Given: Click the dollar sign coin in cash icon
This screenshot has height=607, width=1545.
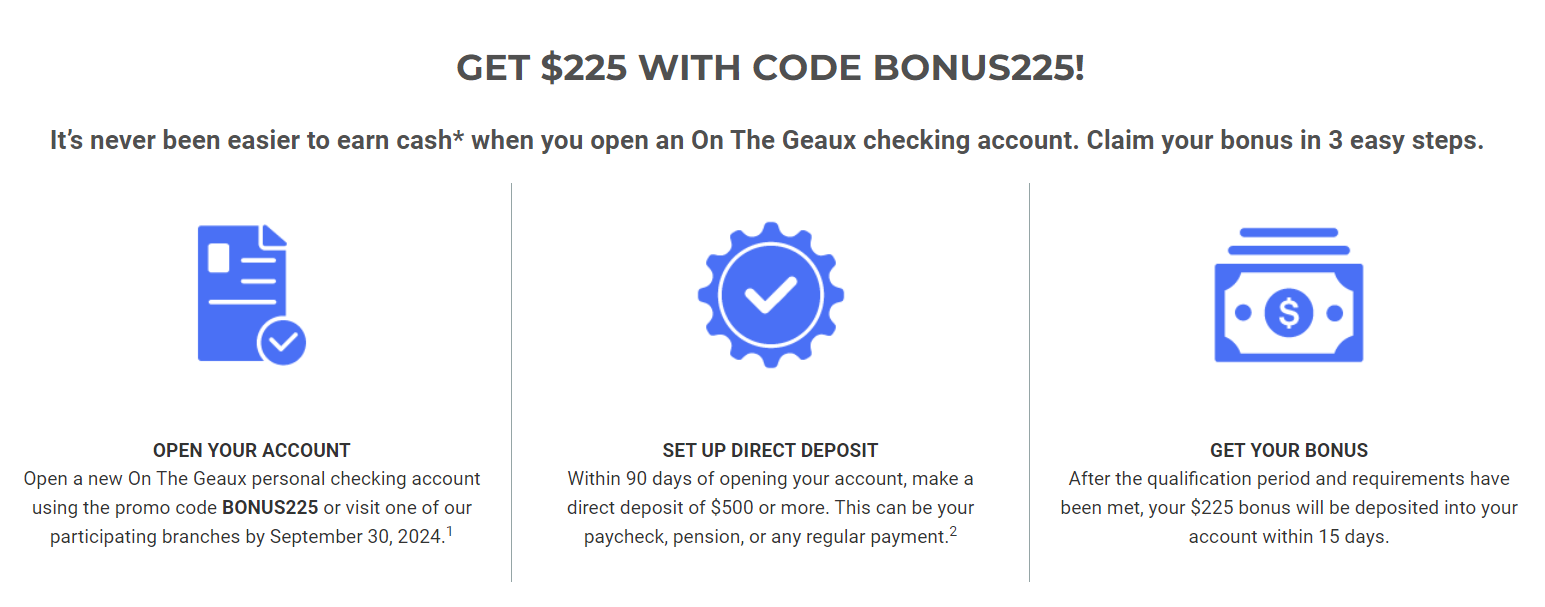Looking at the screenshot, I should (1288, 313).
